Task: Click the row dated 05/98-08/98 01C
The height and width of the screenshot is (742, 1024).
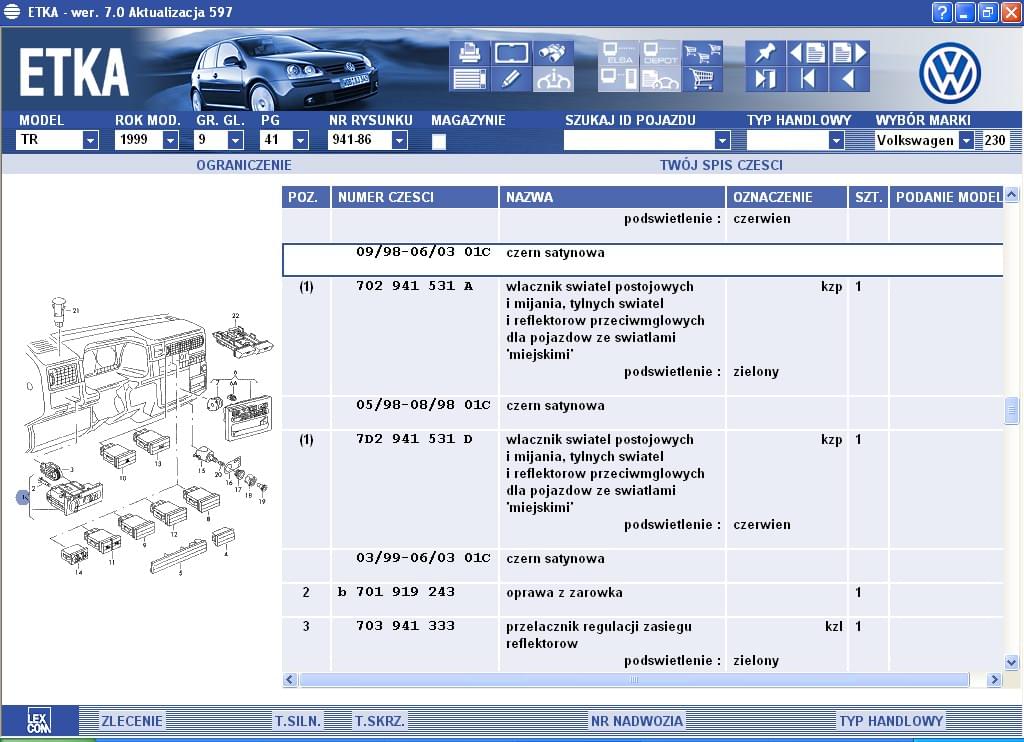Action: (643, 413)
